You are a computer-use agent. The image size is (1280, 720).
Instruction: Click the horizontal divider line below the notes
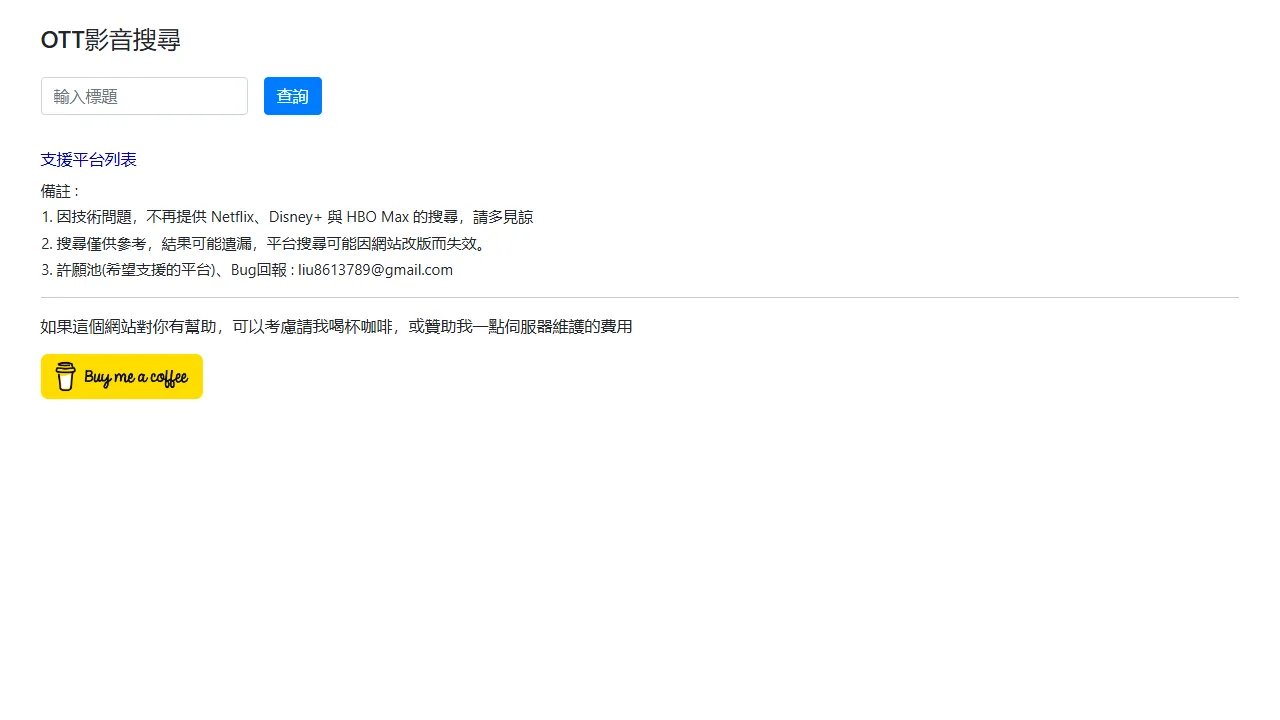point(640,297)
